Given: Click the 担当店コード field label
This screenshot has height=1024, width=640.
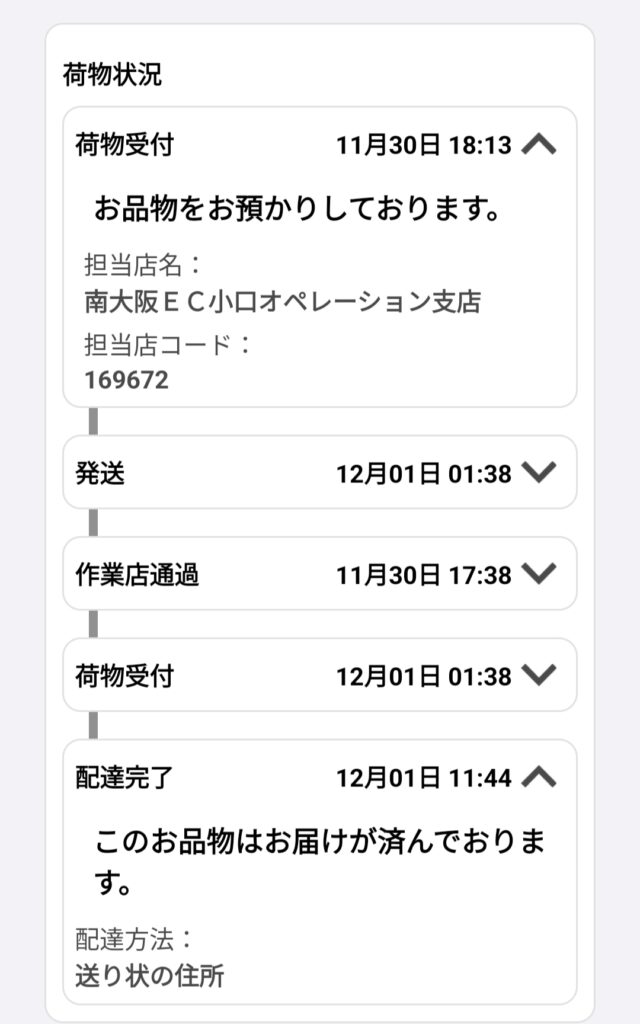Looking at the screenshot, I should [x=168, y=345].
